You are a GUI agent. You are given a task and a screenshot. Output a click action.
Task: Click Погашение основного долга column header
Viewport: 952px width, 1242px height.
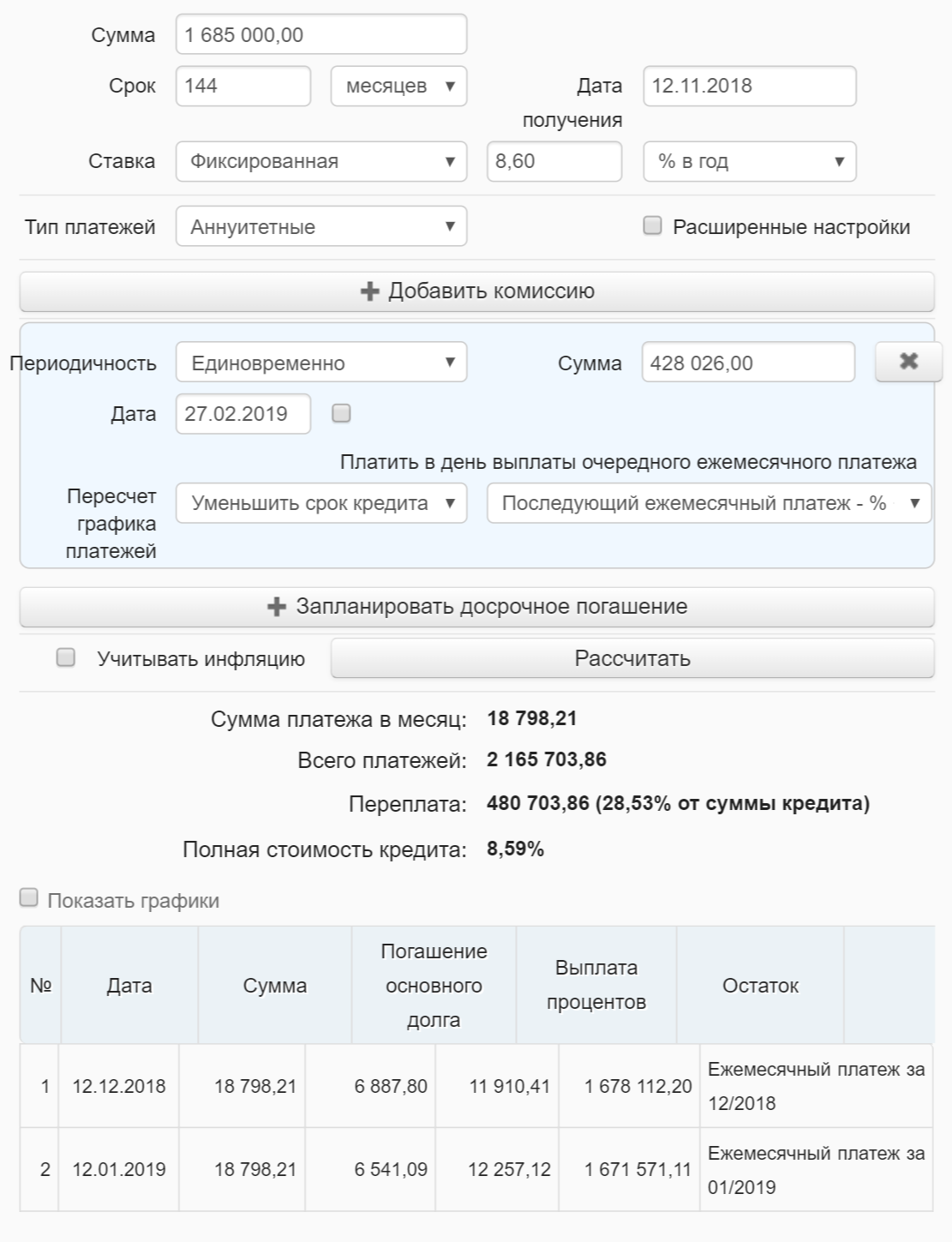(x=434, y=985)
